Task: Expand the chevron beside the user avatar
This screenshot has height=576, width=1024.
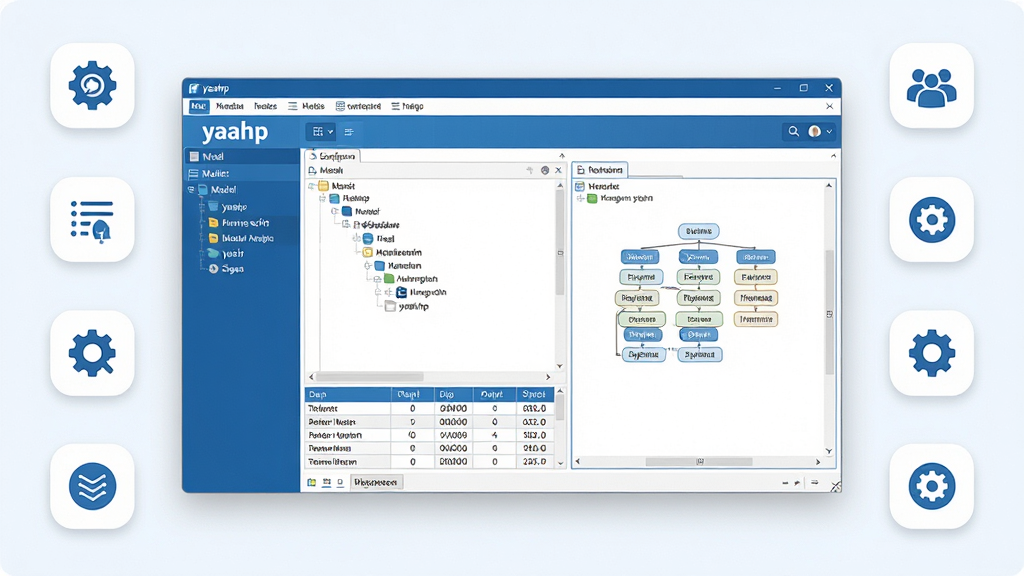Action: (x=829, y=132)
